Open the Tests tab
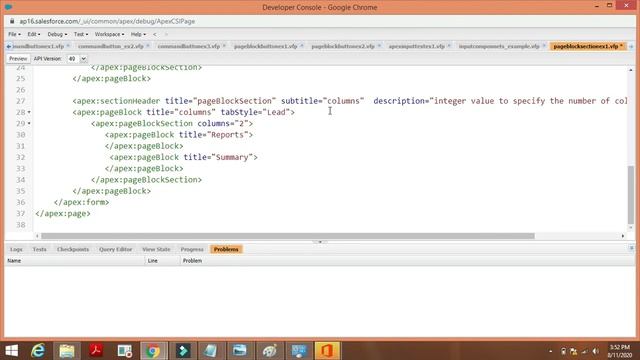Viewport: 640px width, 360px height. click(40, 249)
